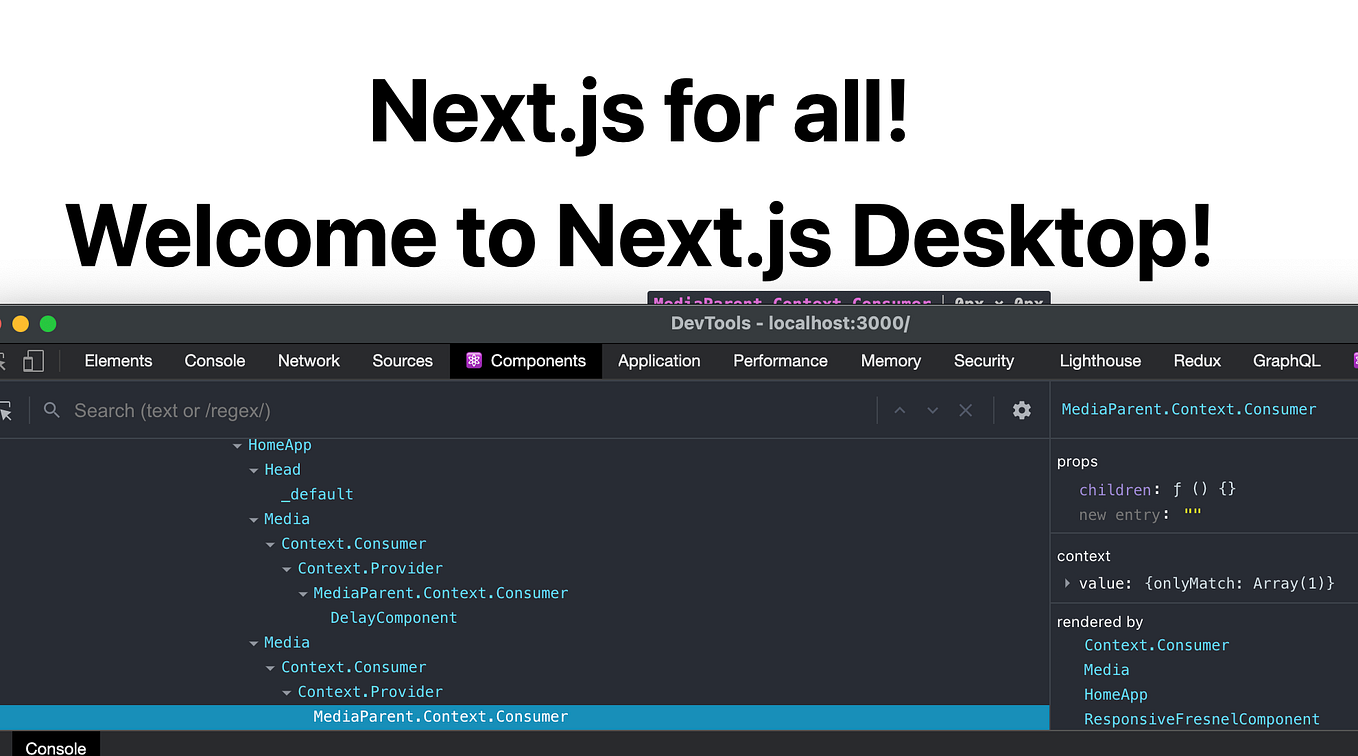
Task: Collapse the first Media node arrow
Action: (x=254, y=520)
